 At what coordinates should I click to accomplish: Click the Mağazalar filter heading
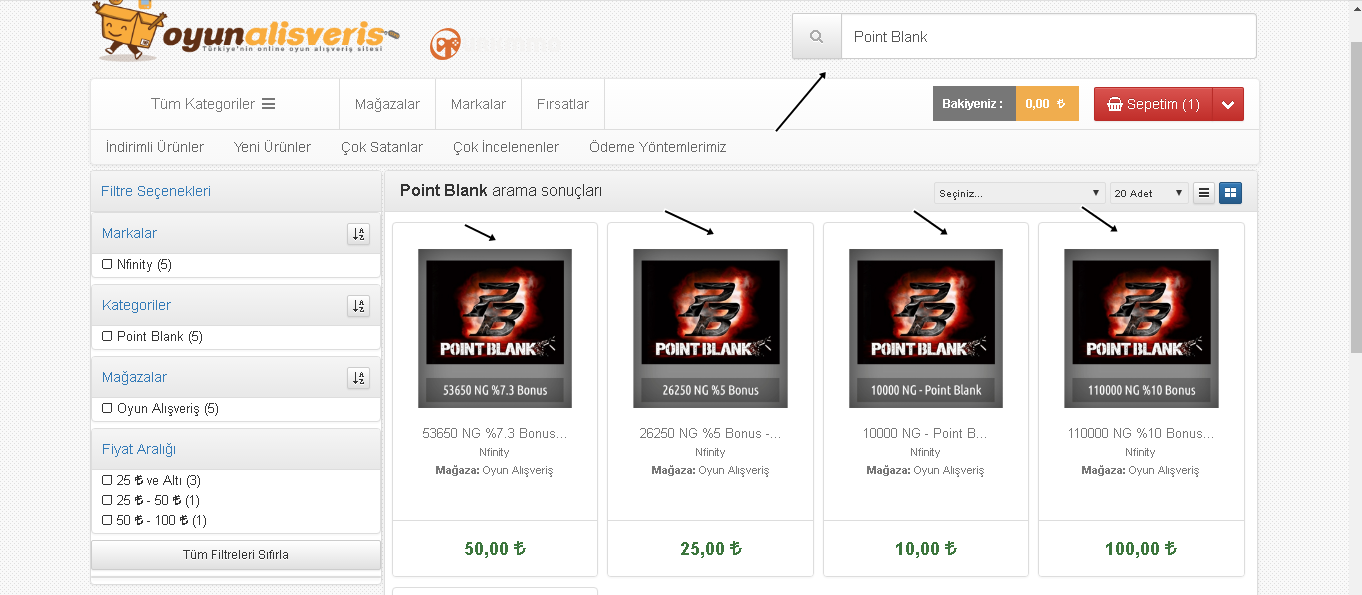point(134,378)
